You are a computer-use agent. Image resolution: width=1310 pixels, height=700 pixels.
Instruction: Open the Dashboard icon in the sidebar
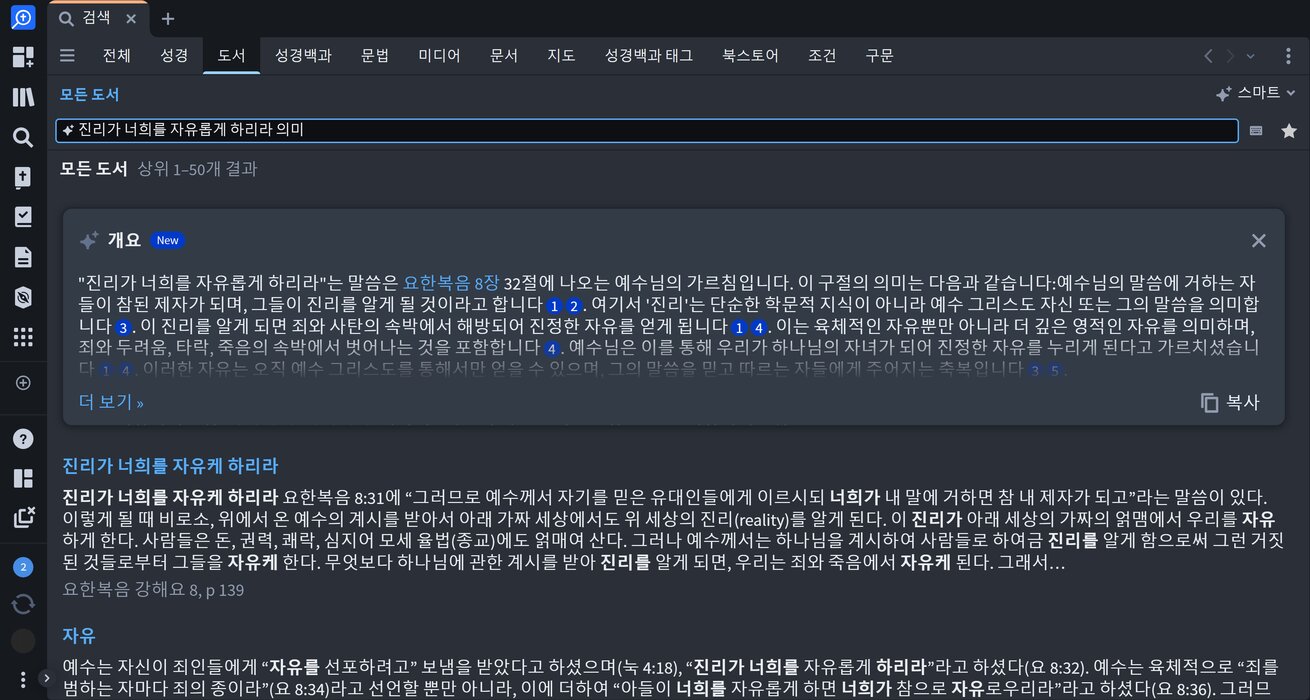point(22,57)
